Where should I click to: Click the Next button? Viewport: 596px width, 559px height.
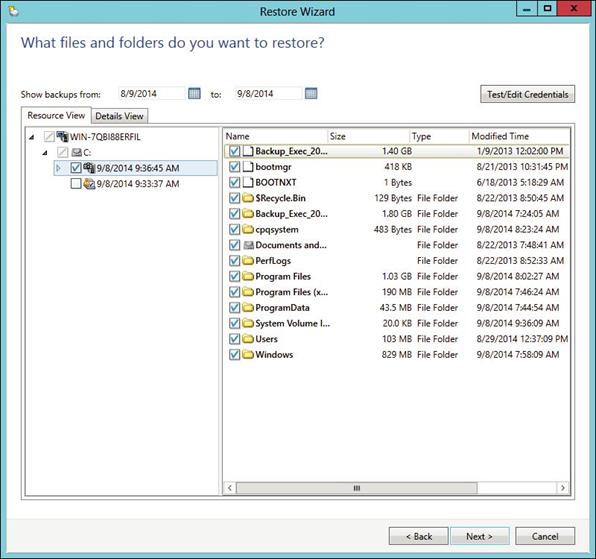480,536
